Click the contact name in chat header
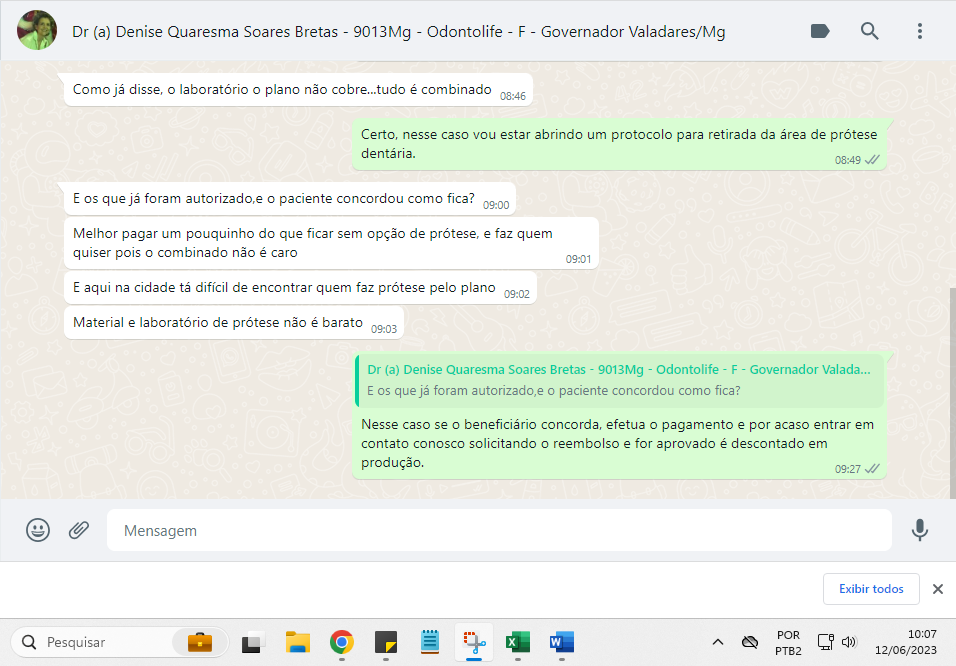Image resolution: width=956 pixels, height=666 pixels. click(398, 32)
